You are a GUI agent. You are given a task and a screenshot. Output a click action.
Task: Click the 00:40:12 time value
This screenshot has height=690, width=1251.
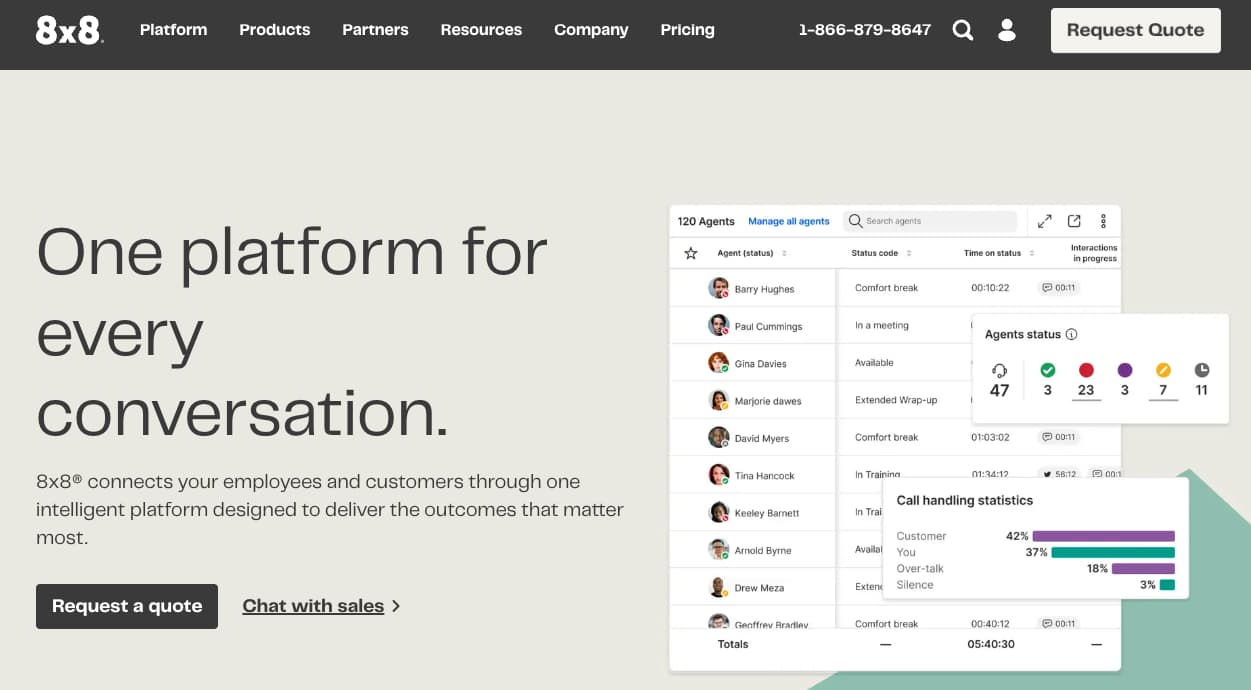click(990, 624)
